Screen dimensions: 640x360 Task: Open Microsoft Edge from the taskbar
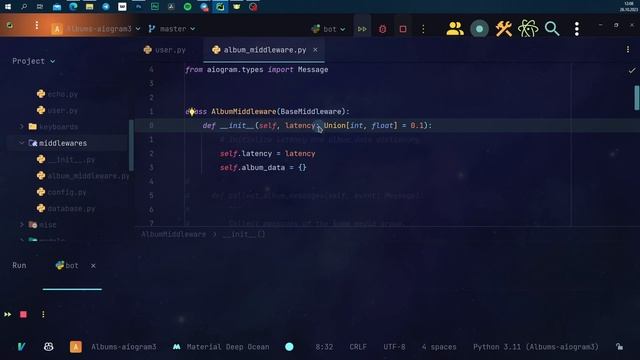(73, 7)
